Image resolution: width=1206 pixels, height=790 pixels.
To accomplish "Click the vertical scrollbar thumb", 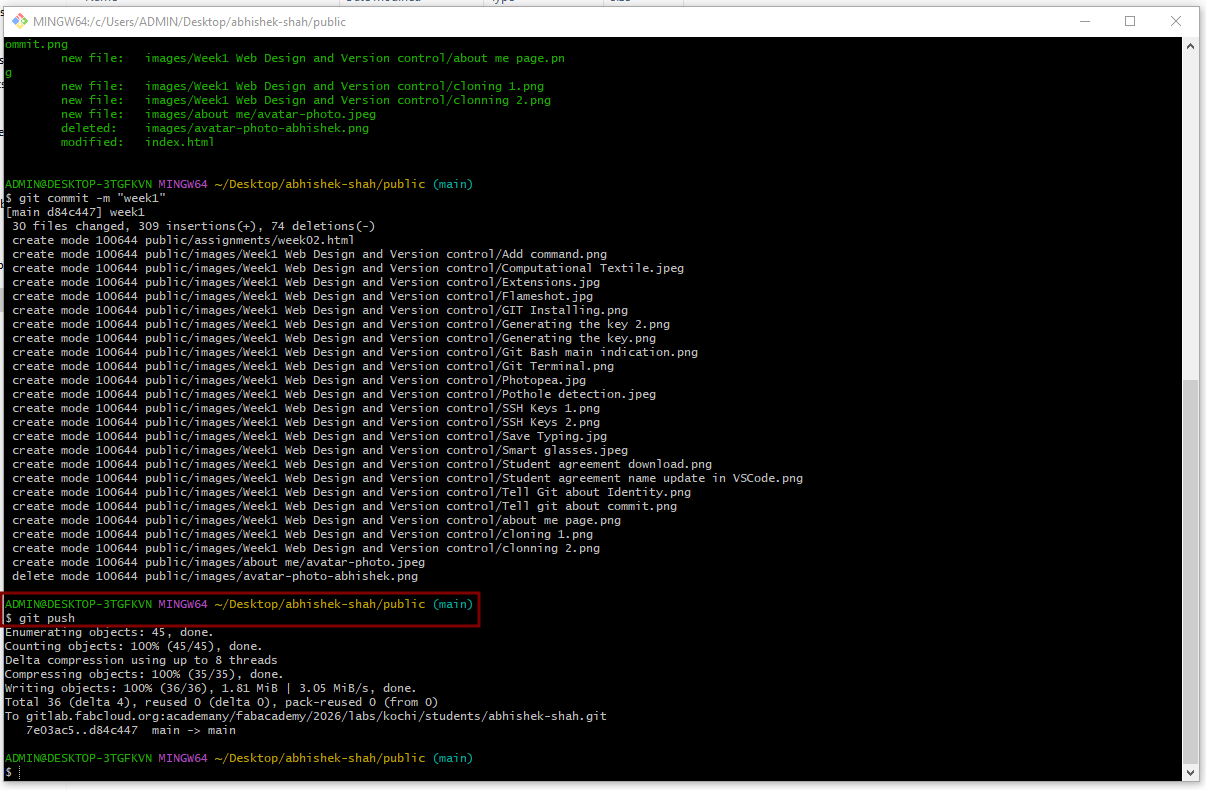I will (x=1190, y=570).
